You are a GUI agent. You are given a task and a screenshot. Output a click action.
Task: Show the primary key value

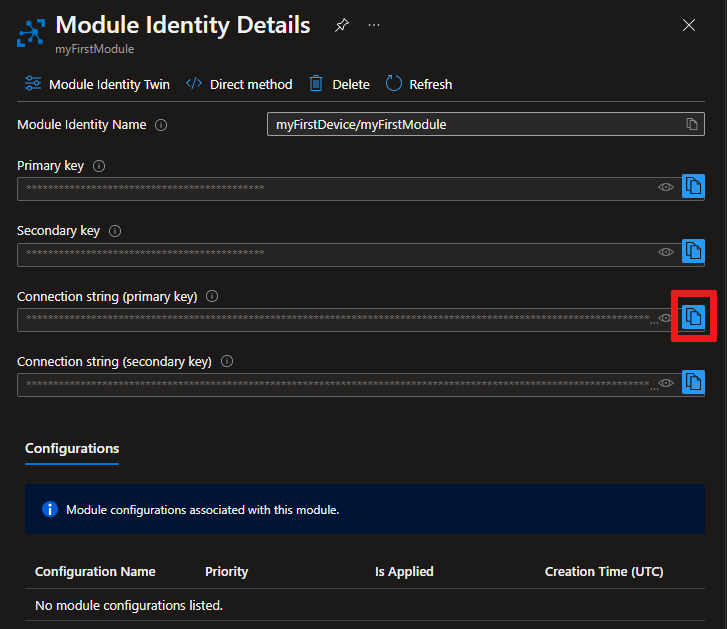click(666, 187)
